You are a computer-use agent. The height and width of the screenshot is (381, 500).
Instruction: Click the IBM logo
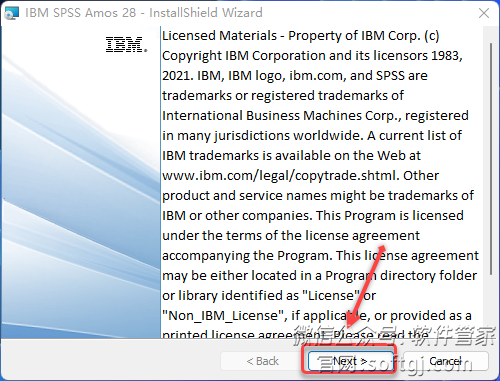pos(126,45)
